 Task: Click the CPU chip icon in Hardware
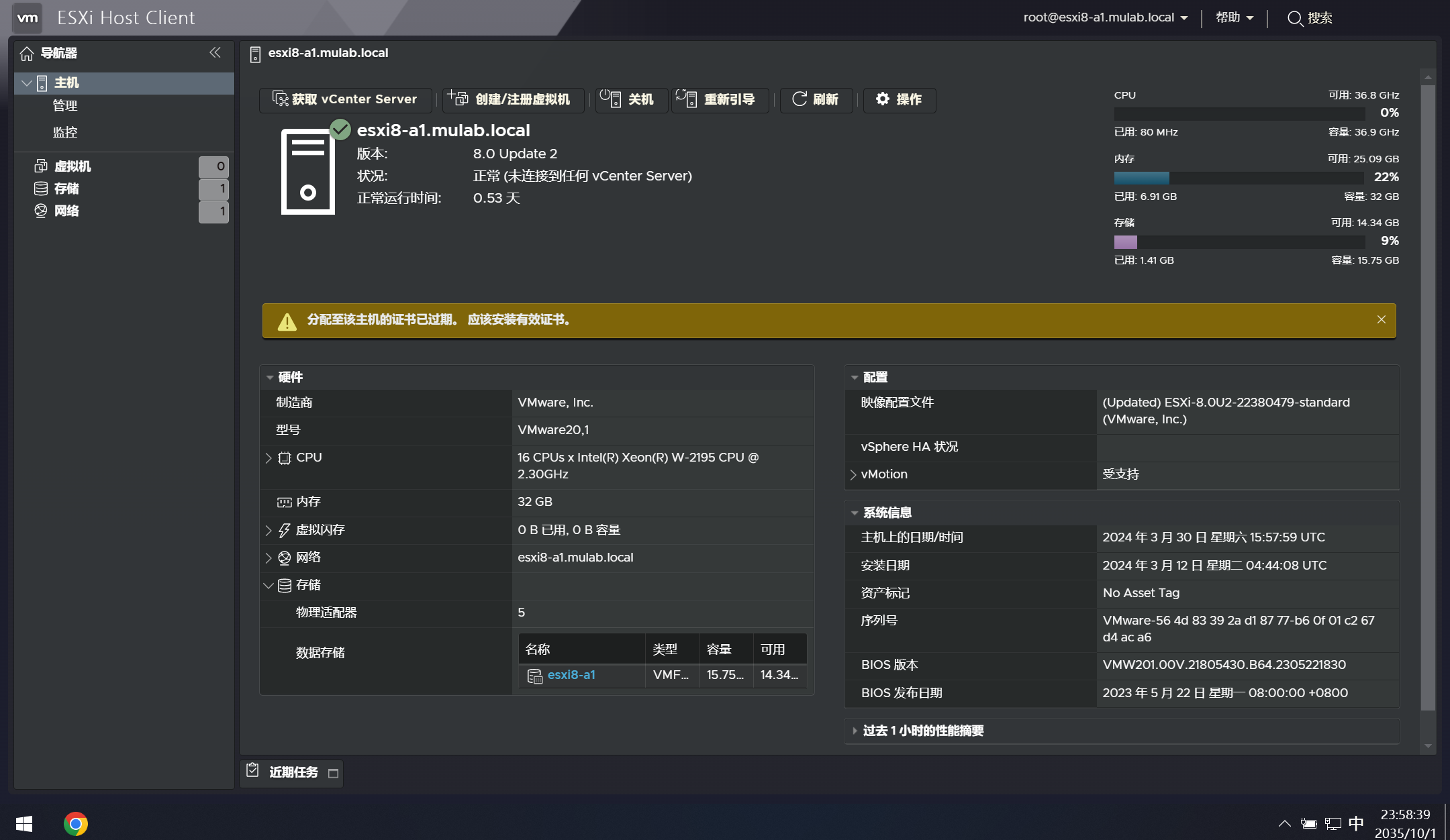click(x=285, y=458)
